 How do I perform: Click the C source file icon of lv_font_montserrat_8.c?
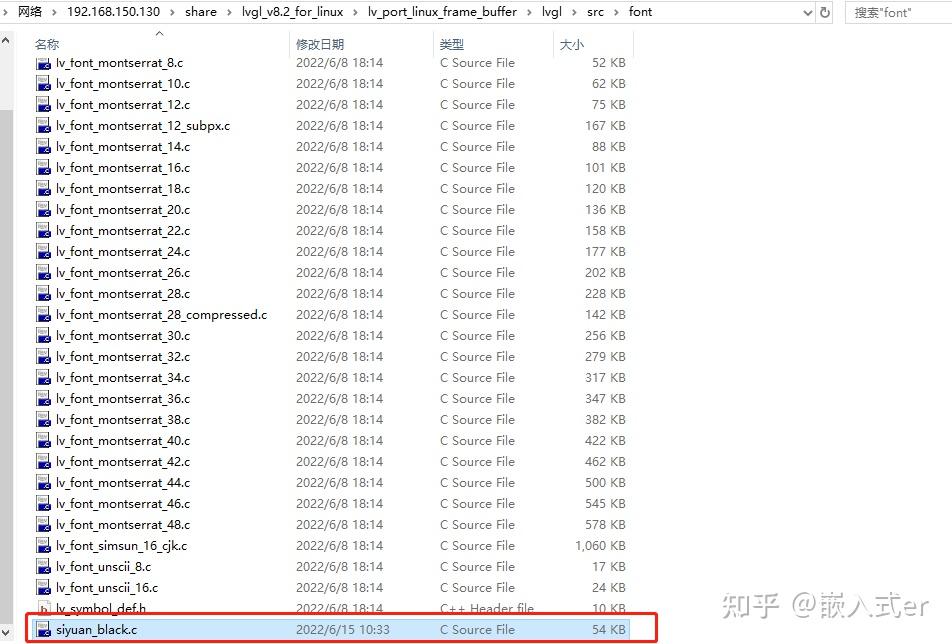[x=43, y=62]
